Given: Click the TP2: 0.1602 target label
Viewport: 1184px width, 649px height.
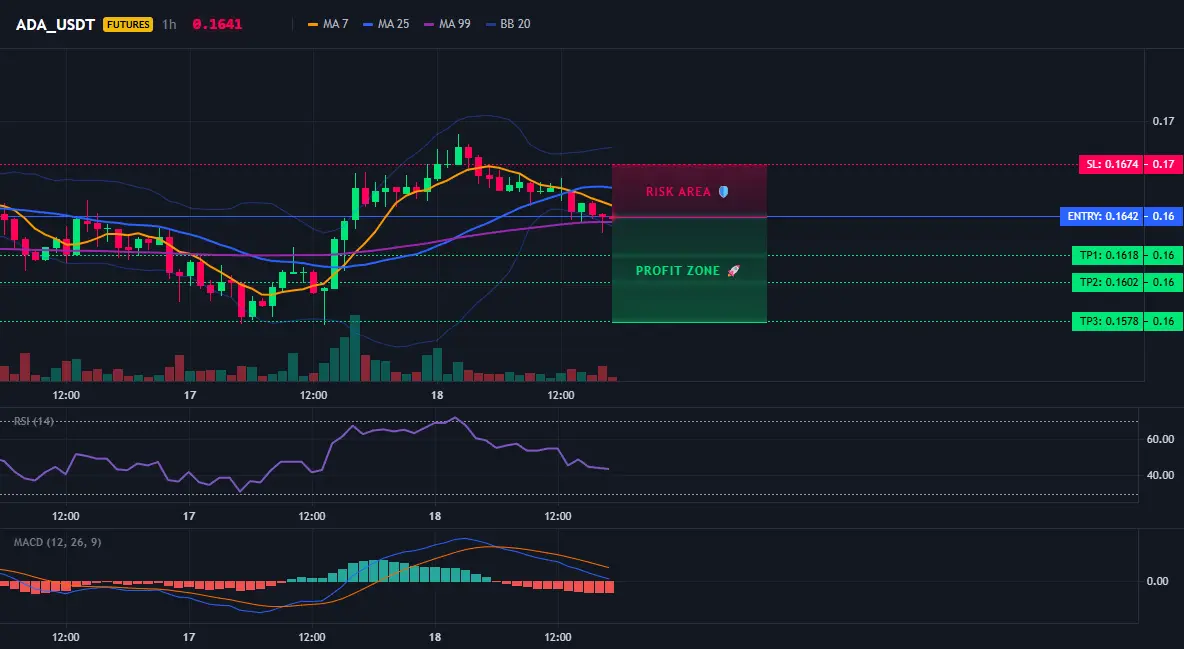Looking at the screenshot, I should click(1108, 282).
